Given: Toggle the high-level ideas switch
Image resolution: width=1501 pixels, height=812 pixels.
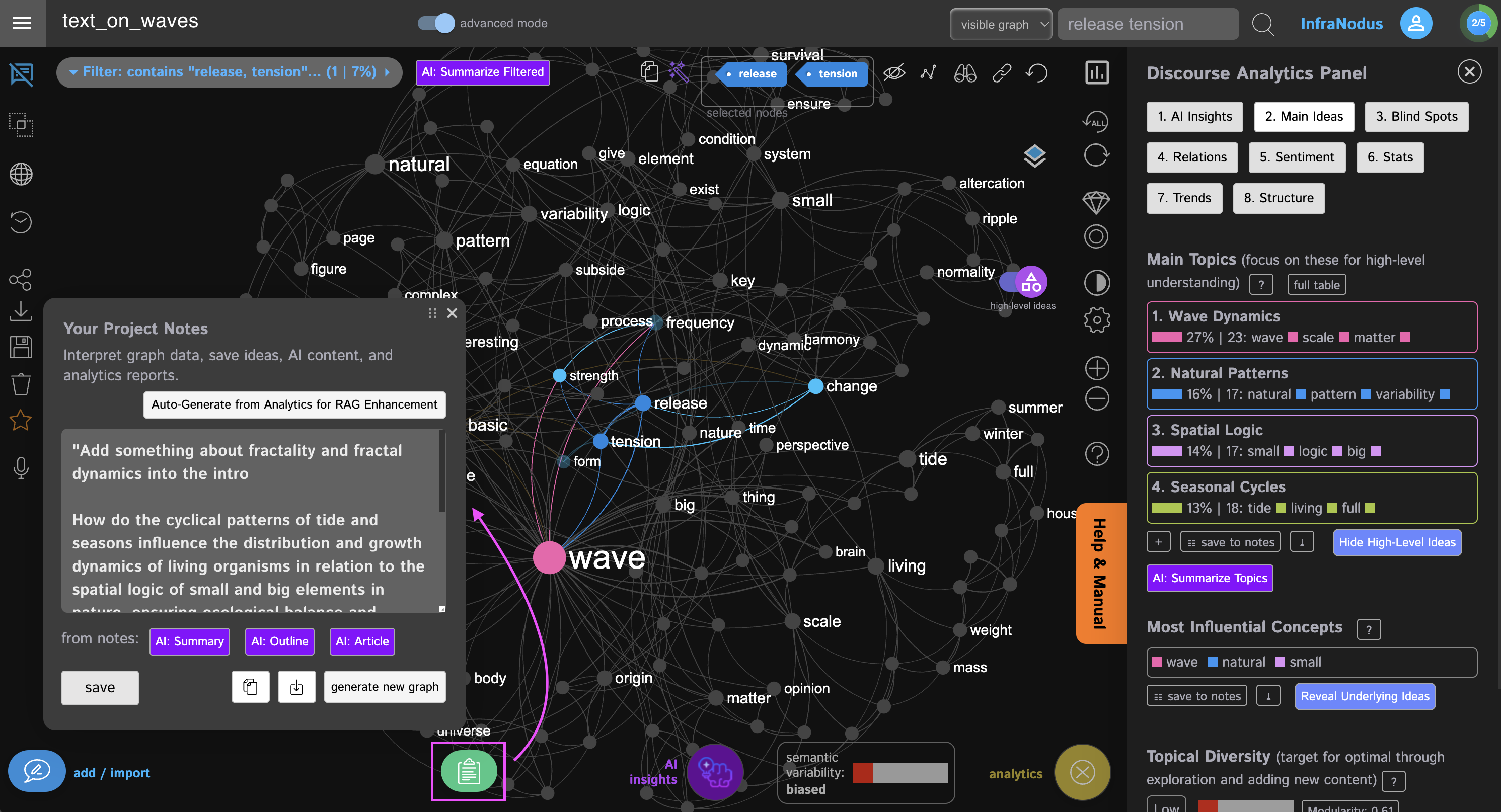Looking at the screenshot, I should (1023, 283).
